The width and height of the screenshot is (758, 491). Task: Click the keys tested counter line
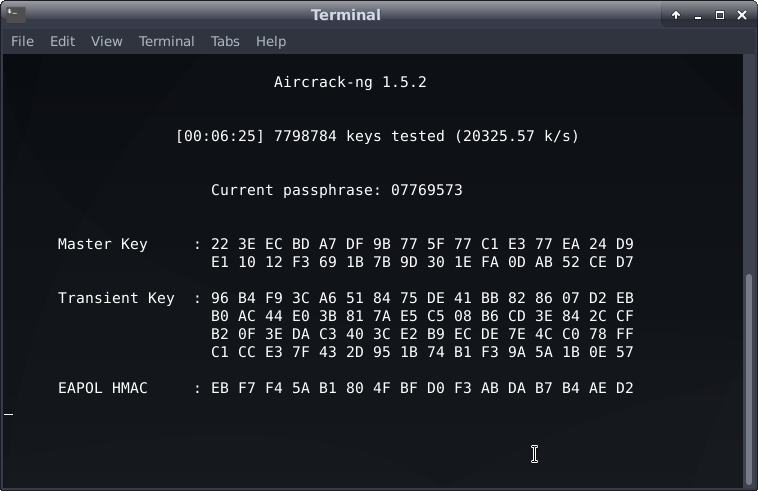377,136
